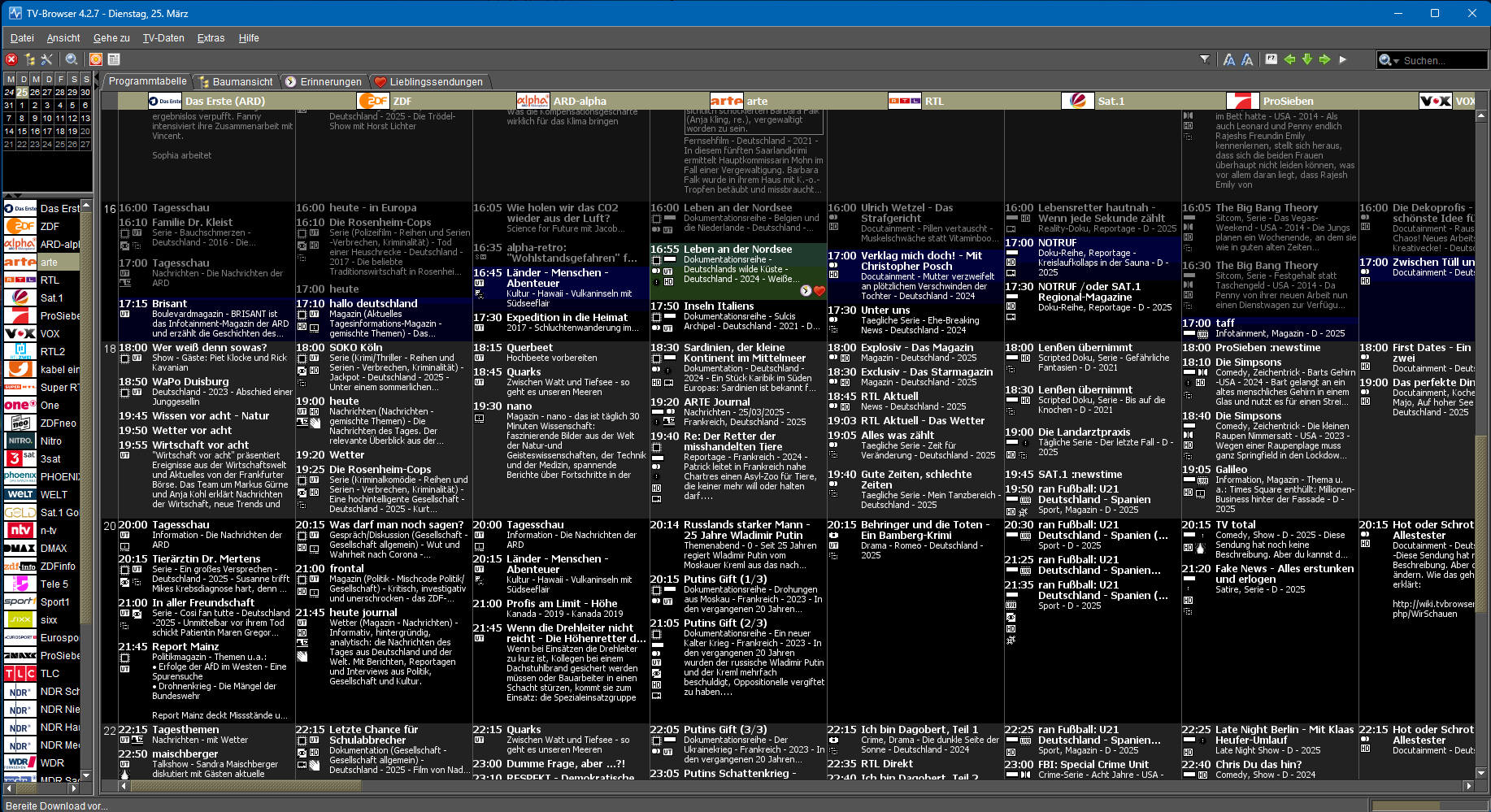Open the TV-Daten menu
The image size is (1491, 812).
pyautogui.click(x=163, y=38)
